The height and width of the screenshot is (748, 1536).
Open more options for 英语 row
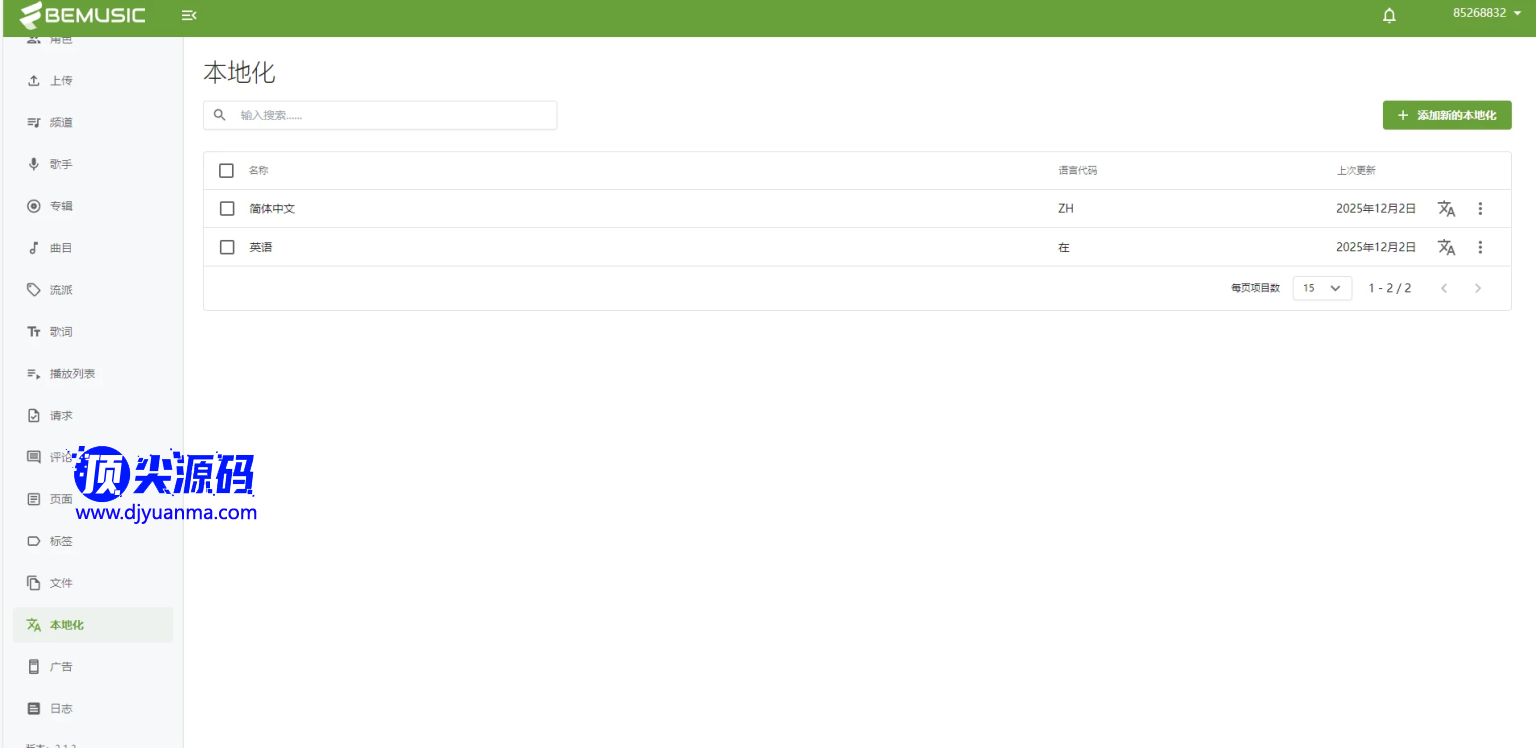coord(1481,247)
